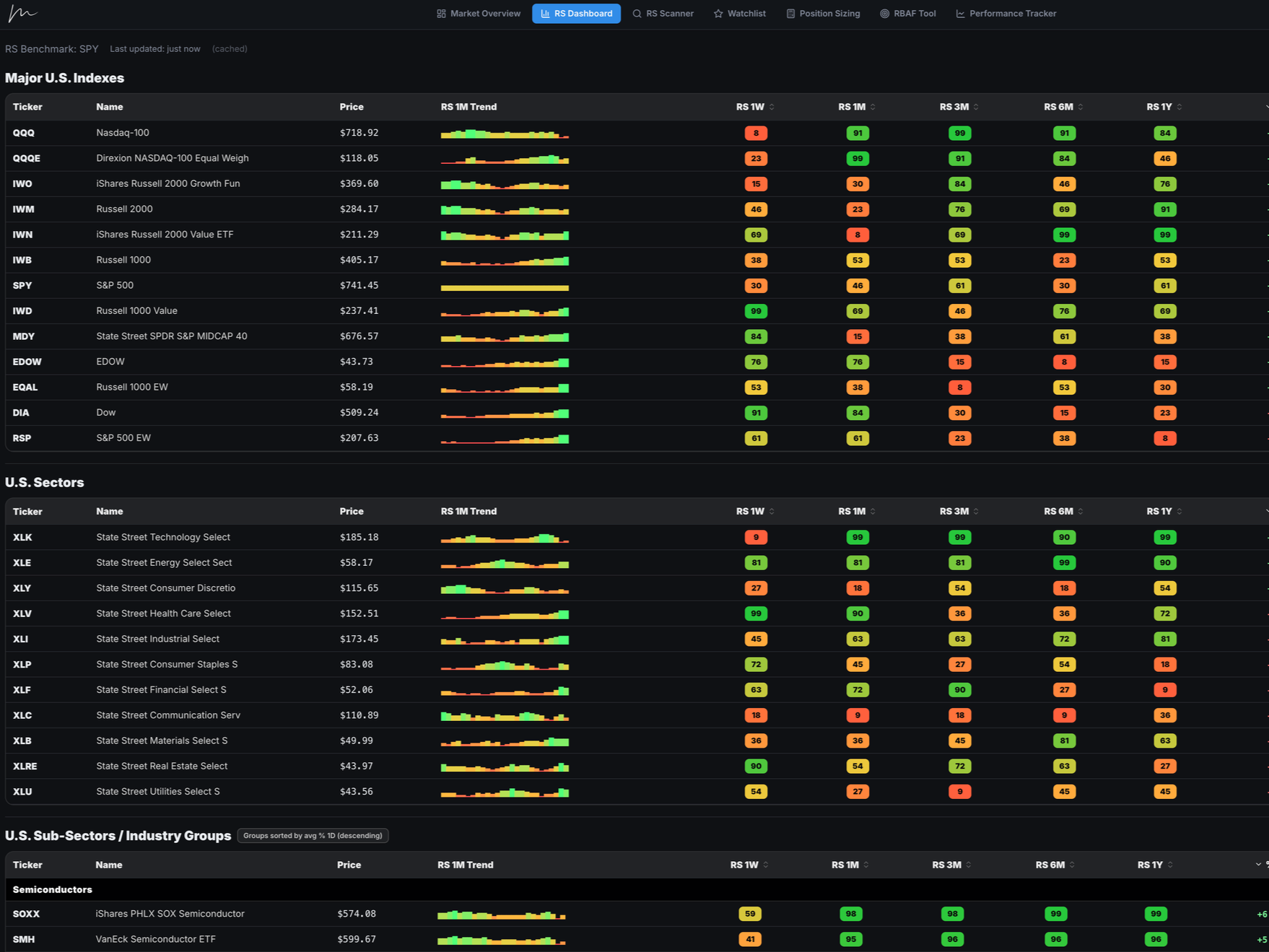The image size is (1269, 952).
Task: Click the QQQ ticker in Major Indexes
Action: coord(24,133)
